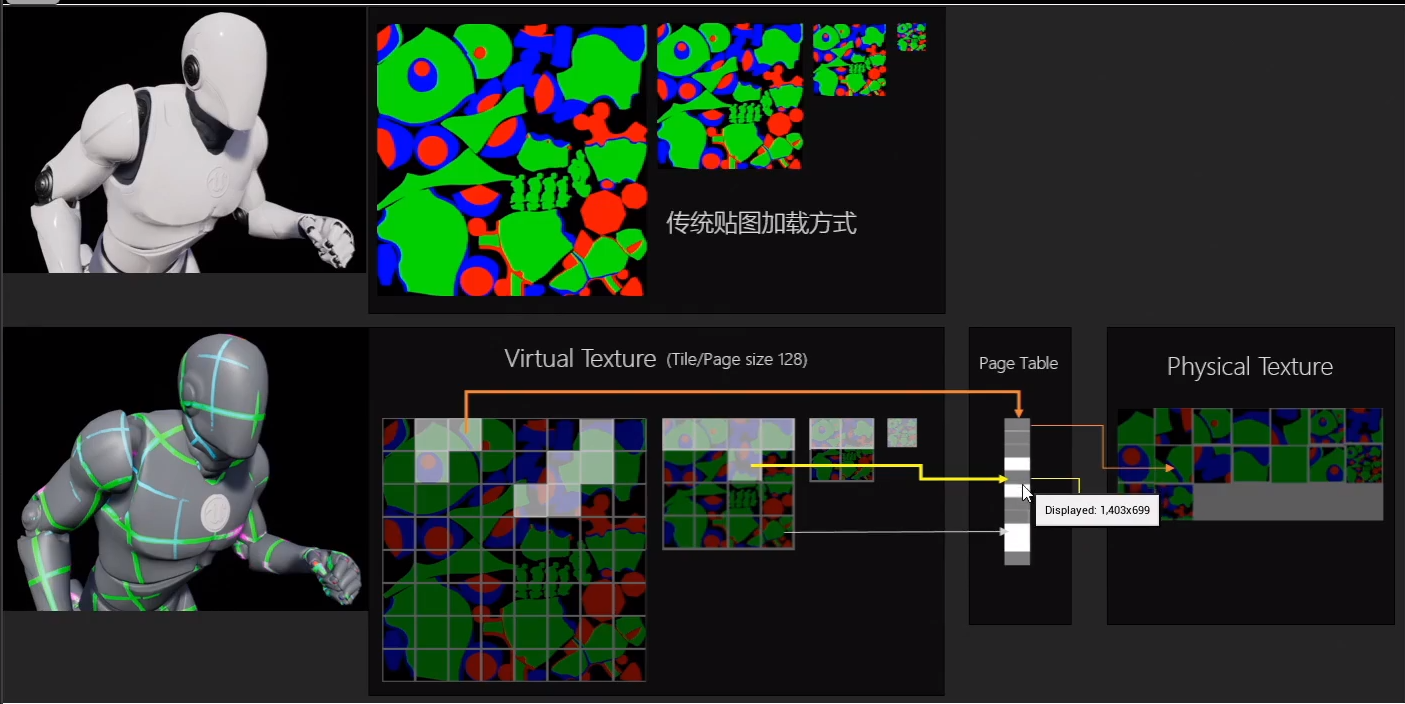The width and height of the screenshot is (1405, 704).
Task: Click the topmost cell of the Page Table column
Action: click(1016, 425)
